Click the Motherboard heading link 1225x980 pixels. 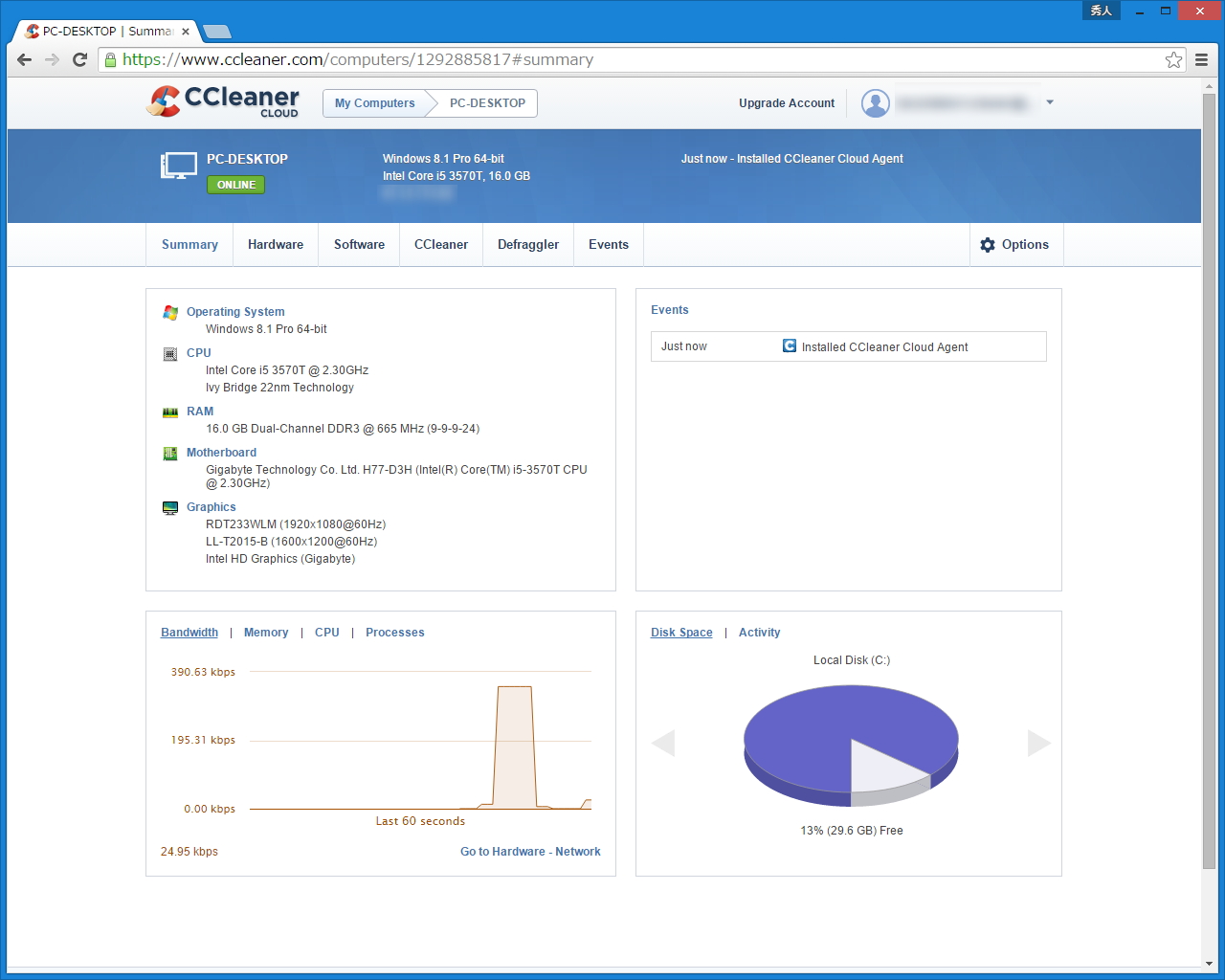(x=221, y=453)
